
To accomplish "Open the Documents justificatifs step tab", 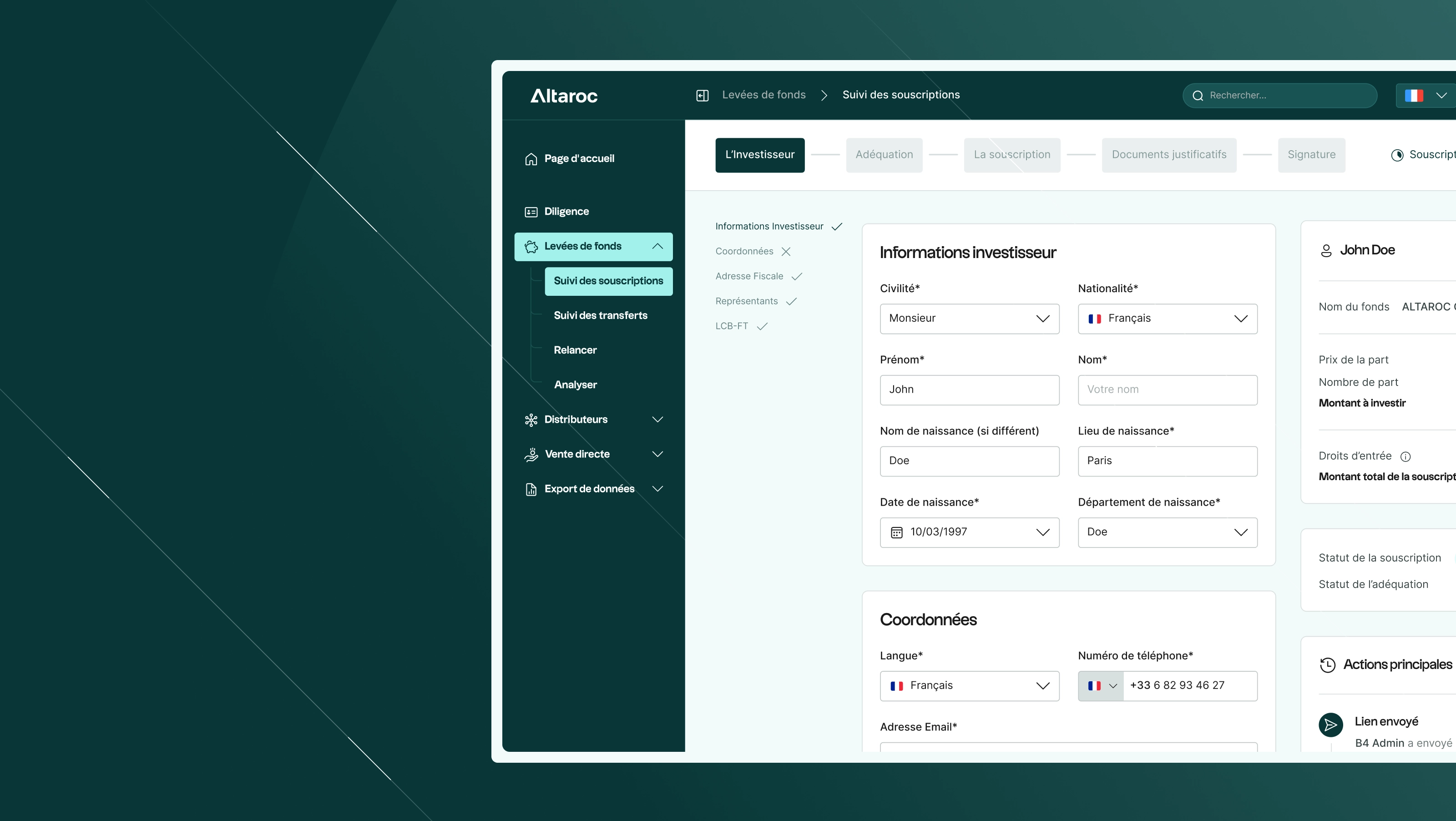I will (1169, 155).
